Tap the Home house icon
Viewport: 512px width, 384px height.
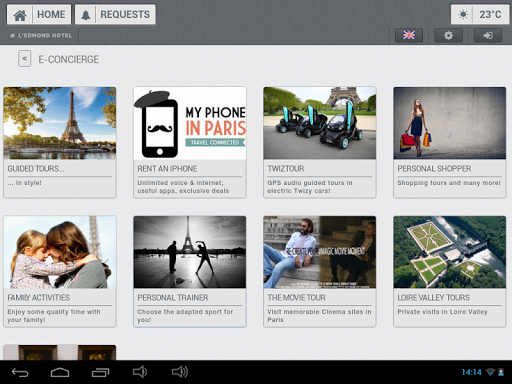(20, 15)
